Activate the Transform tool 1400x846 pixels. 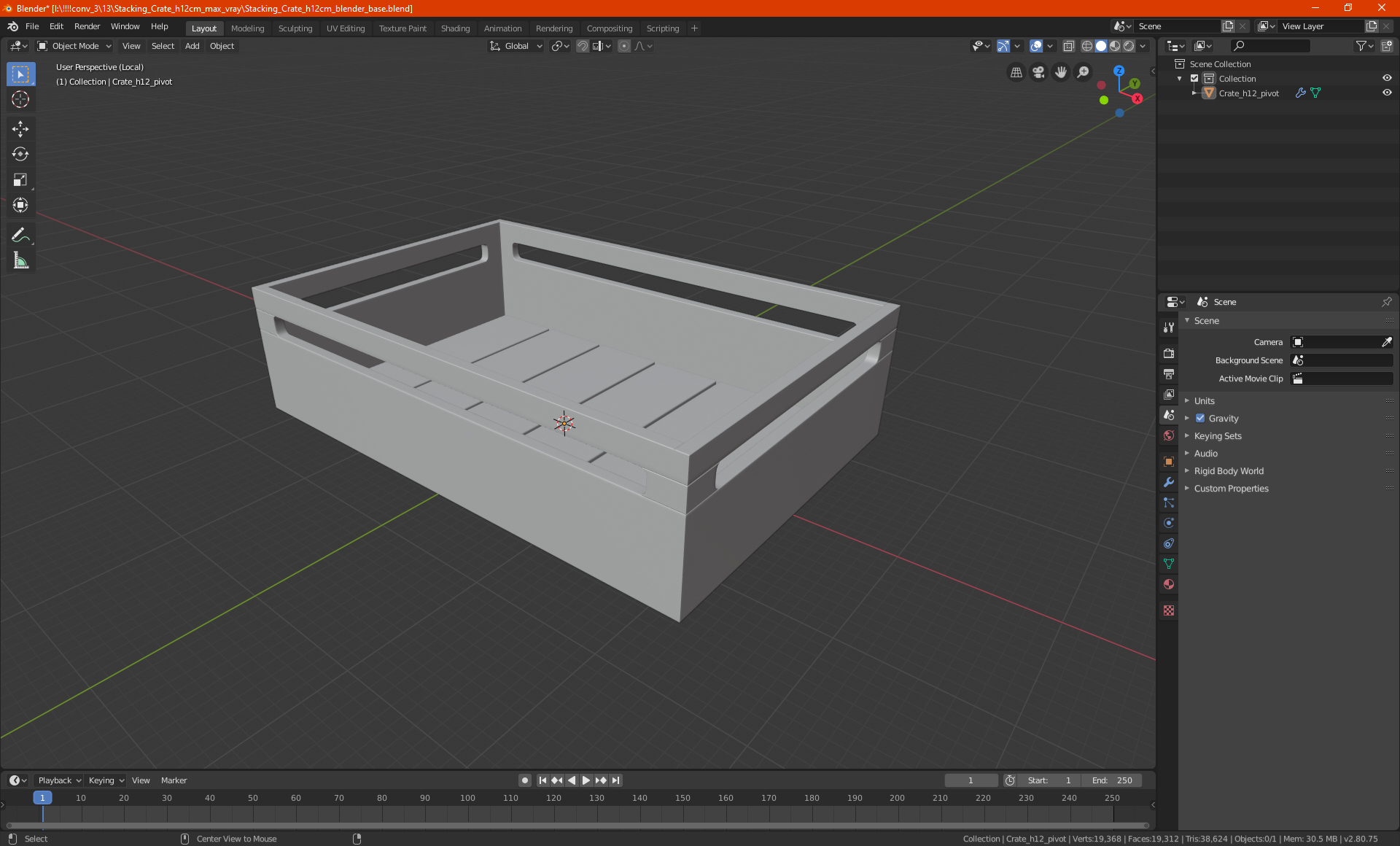20,206
